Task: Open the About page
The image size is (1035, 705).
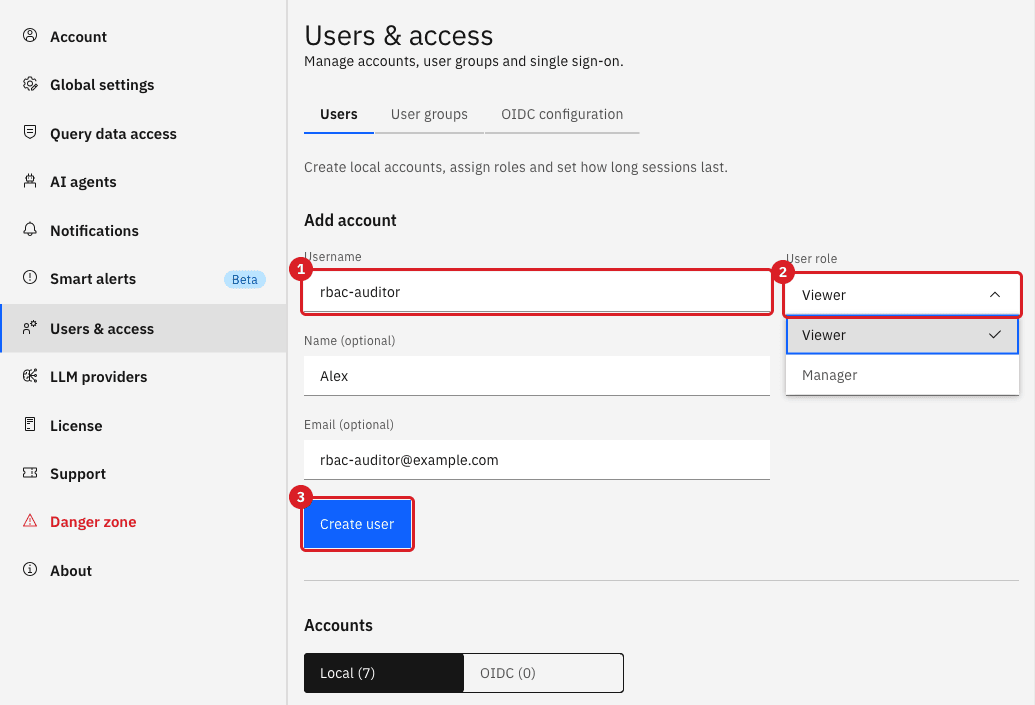Action: click(143, 570)
